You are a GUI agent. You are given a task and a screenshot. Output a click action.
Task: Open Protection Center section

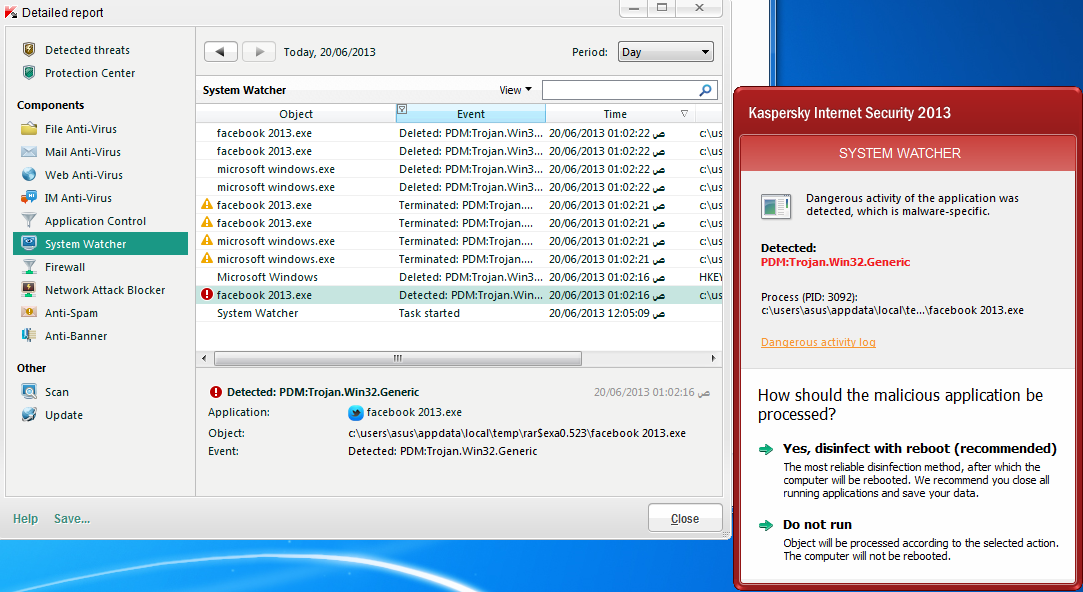[90, 73]
